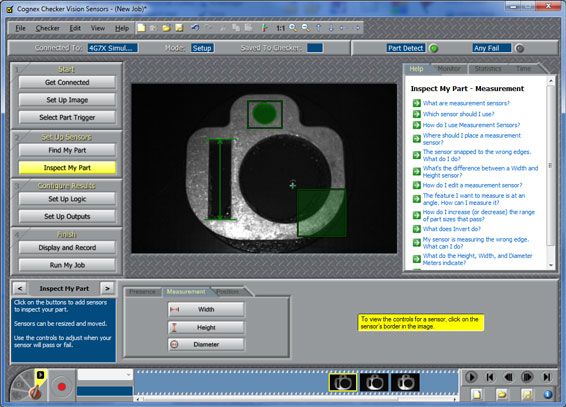Click the Record button with red dot
The image size is (566, 407).
tap(62, 386)
